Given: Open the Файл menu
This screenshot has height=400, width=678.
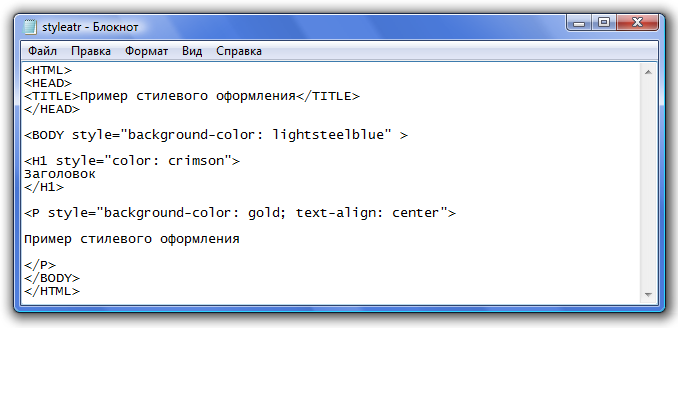Looking at the screenshot, I should coord(42,51).
